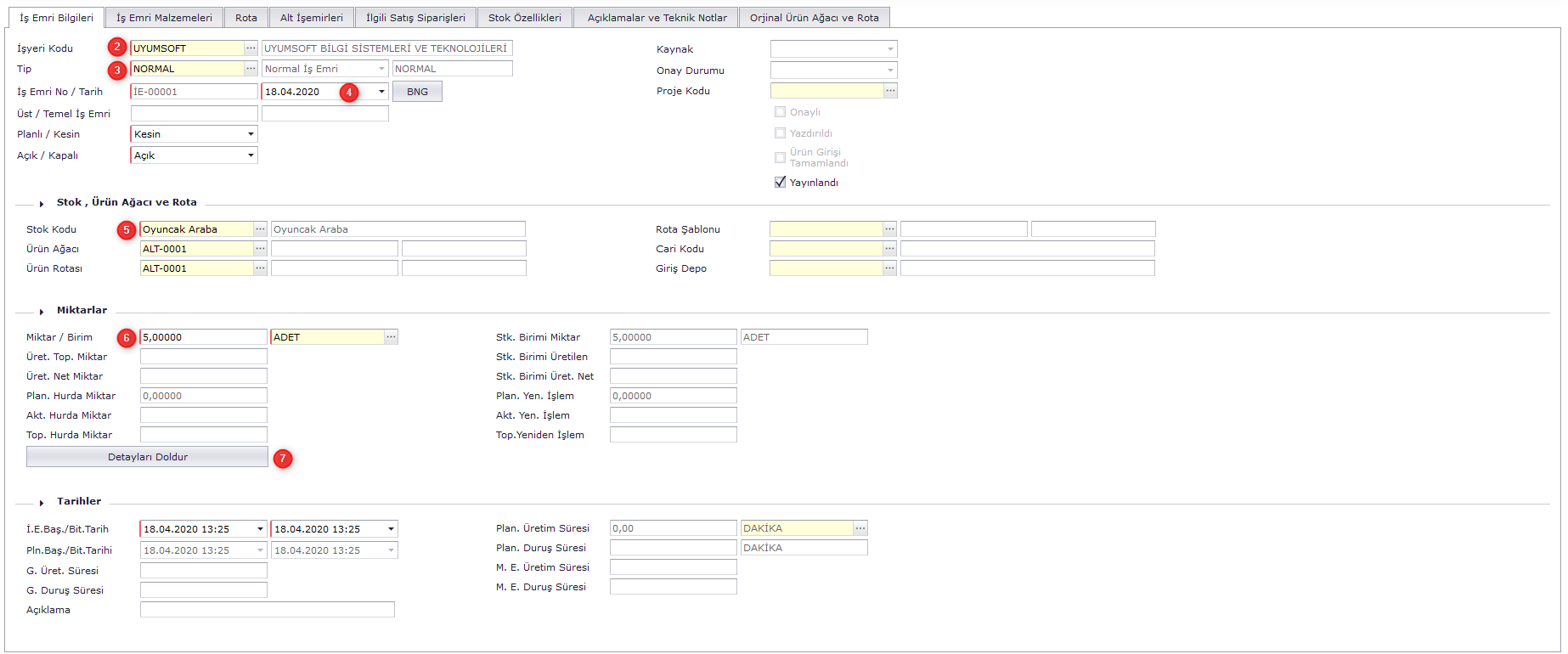This screenshot has height=654, width=1568.
Task: Open Ürün Rotası lookup ellipsis button
Action: pos(260,268)
